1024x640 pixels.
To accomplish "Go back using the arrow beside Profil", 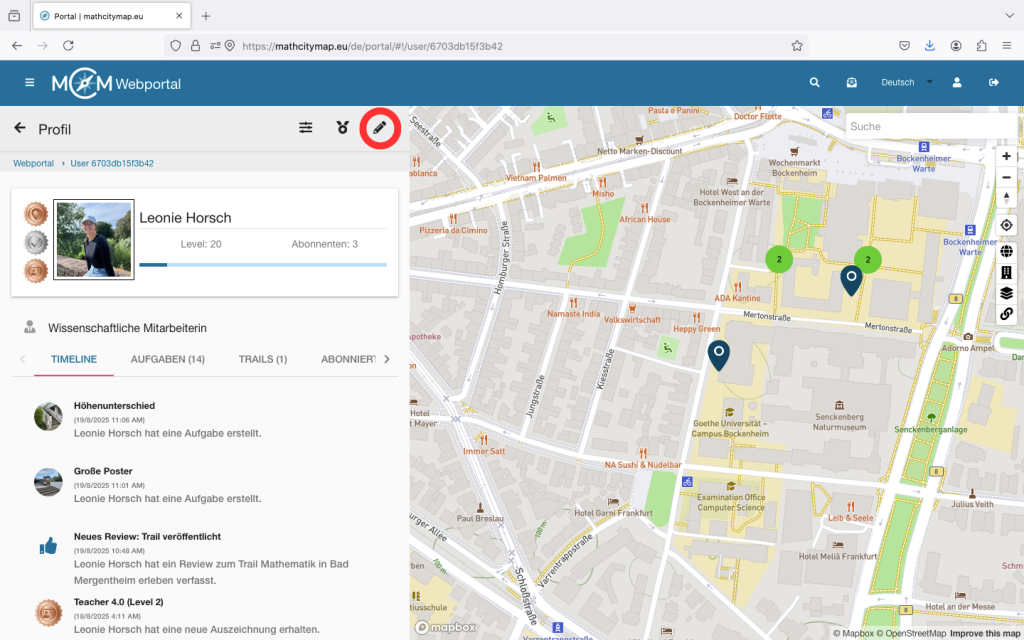I will 19,128.
